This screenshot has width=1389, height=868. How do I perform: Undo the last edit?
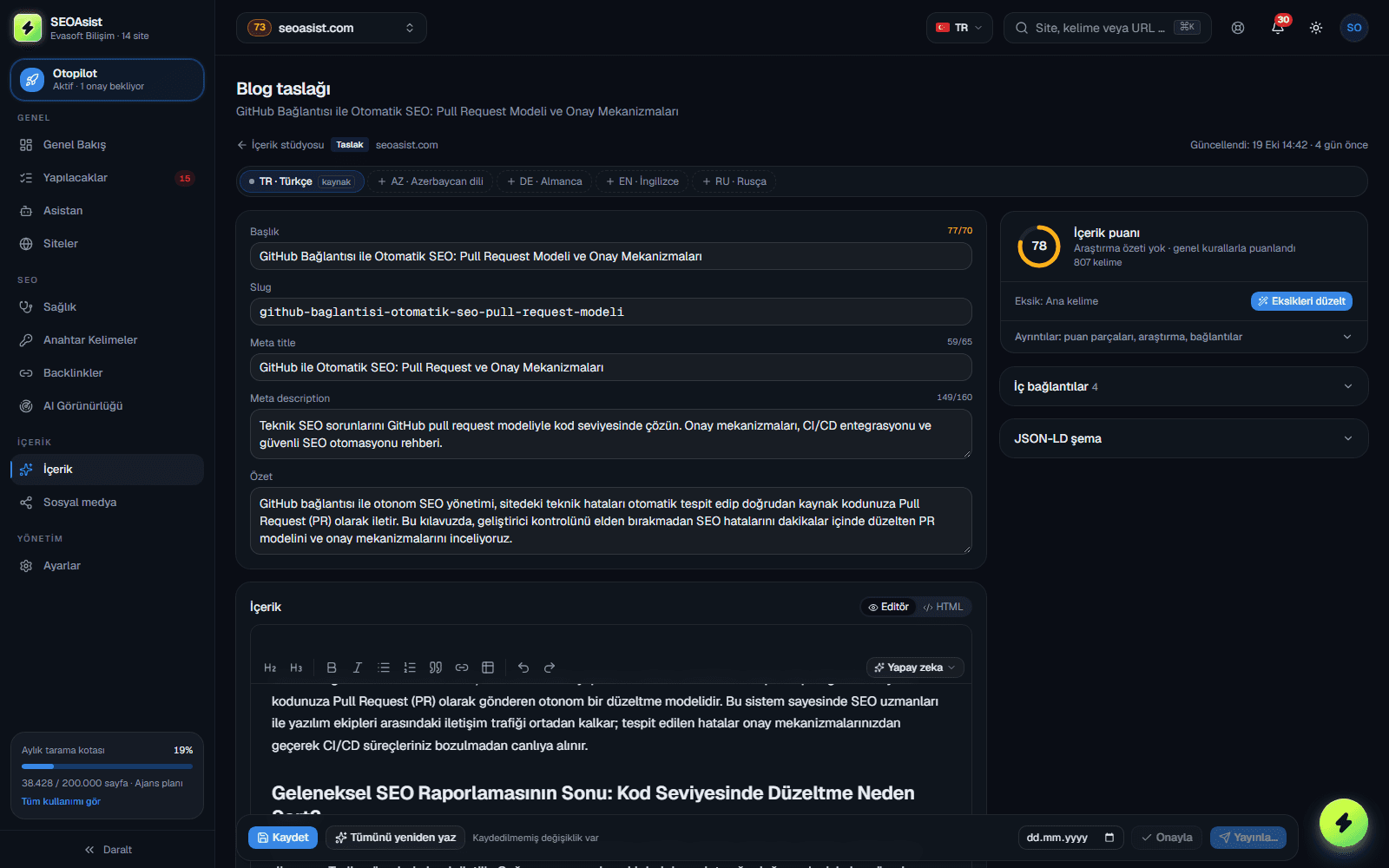[x=523, y=667]
